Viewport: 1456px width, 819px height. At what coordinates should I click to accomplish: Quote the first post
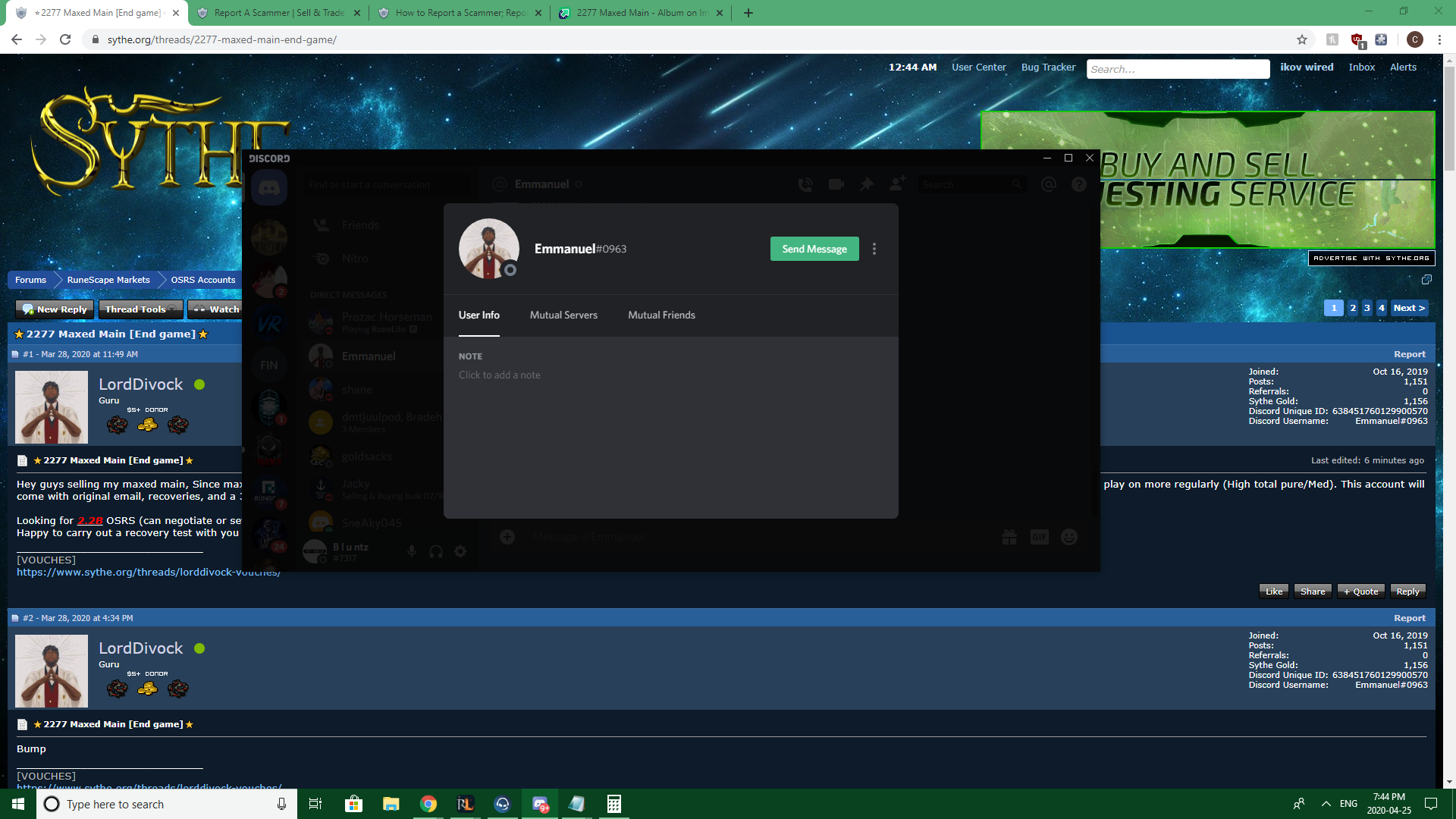1361,591
